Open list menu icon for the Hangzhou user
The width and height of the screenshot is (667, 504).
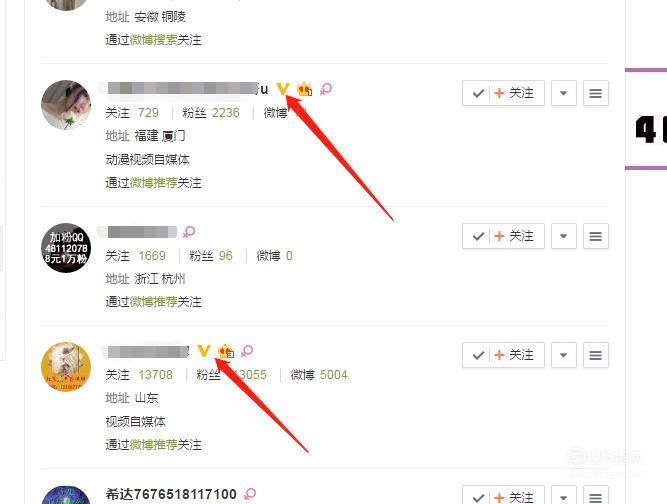[596, 236]
